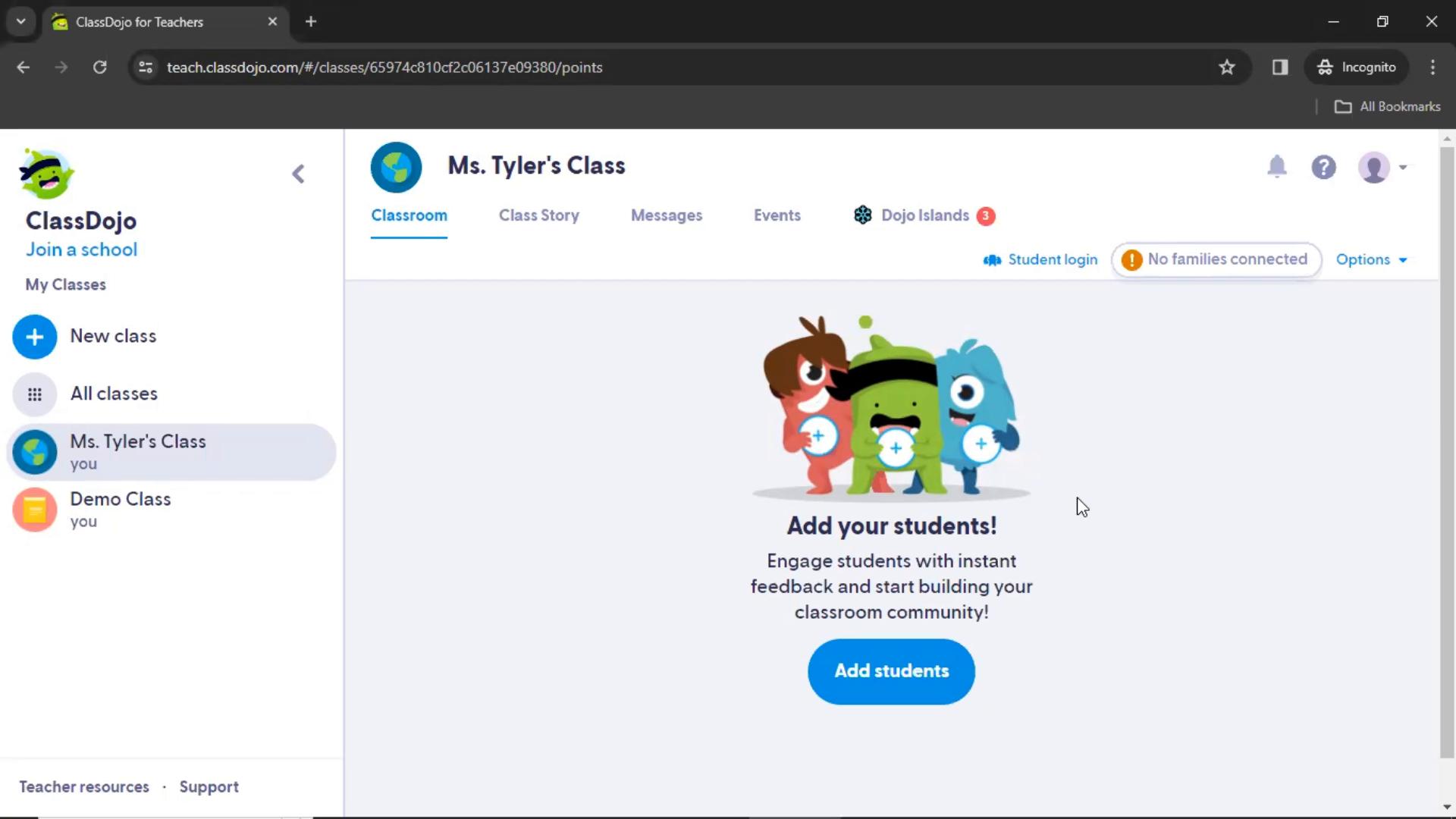The image size is (1456, 819).
Task: Click the Student login icon button
Action: 992,260
